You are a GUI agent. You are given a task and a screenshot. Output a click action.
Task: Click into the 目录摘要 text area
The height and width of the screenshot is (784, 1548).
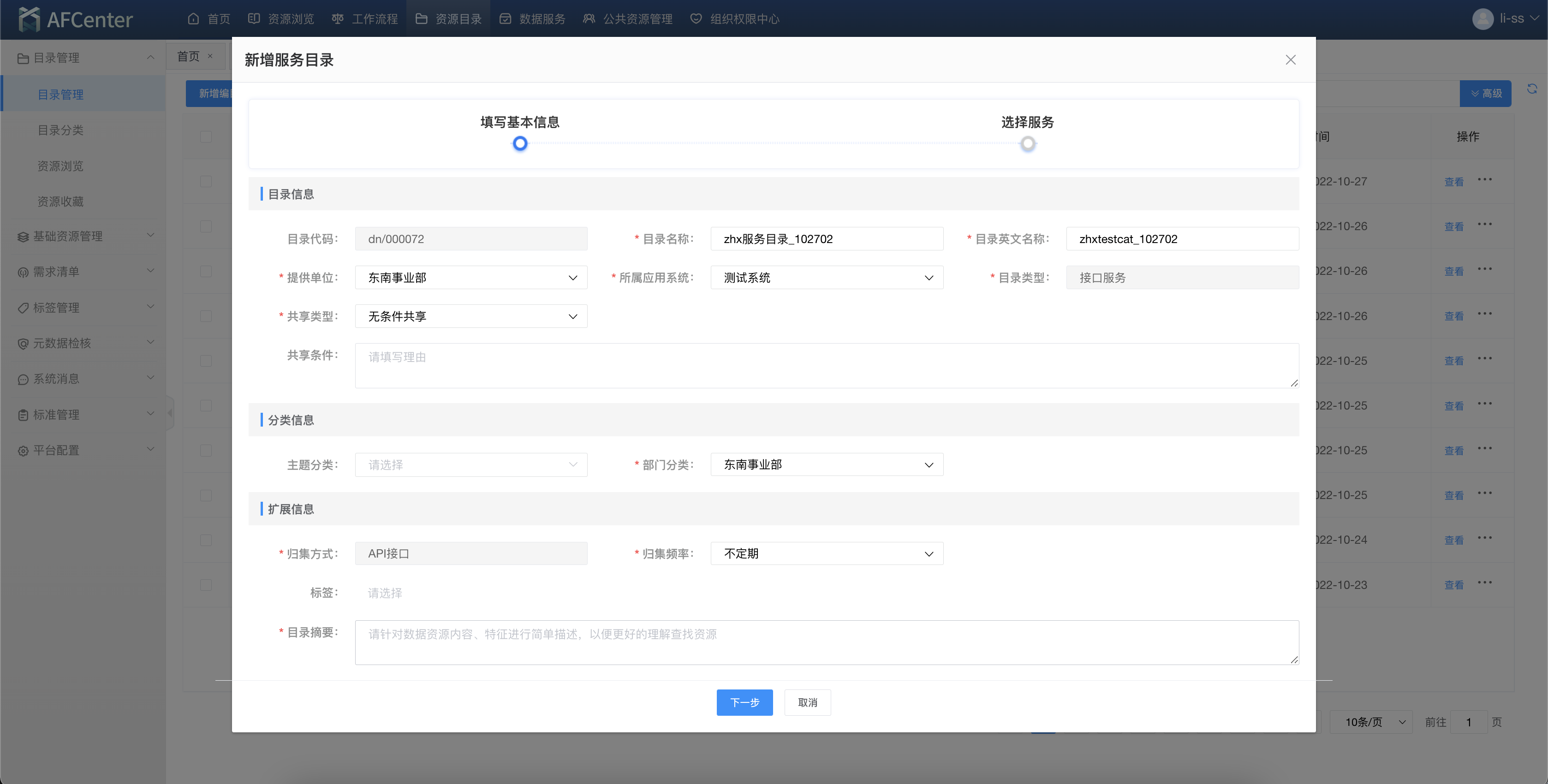click(826, 642)
